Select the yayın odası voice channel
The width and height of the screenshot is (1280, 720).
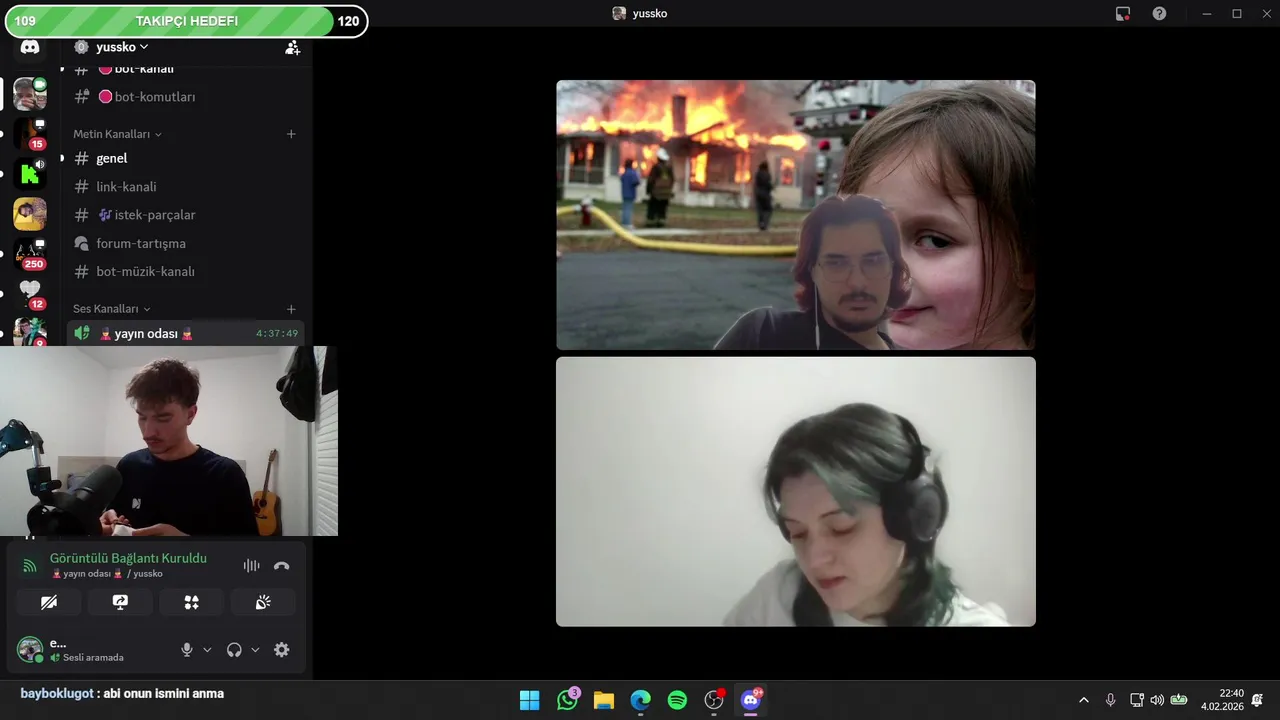coord(186,333)
